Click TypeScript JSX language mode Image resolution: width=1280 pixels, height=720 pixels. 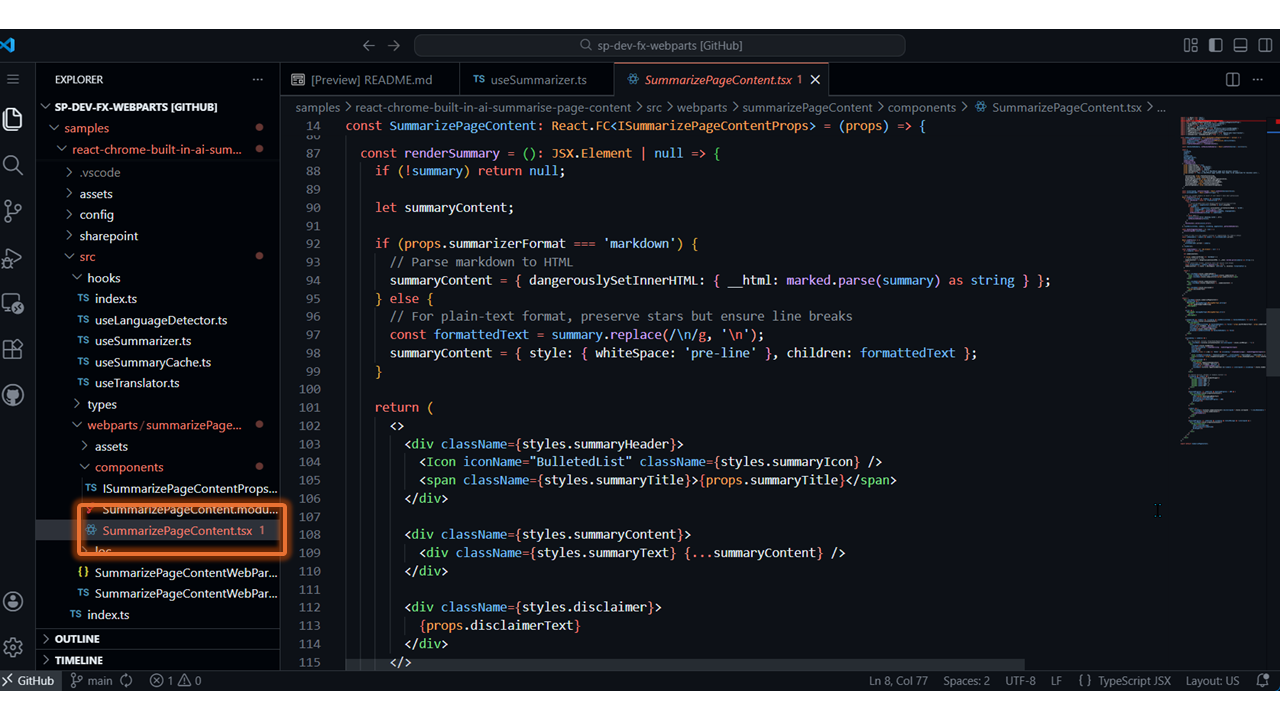(1133, 681)
